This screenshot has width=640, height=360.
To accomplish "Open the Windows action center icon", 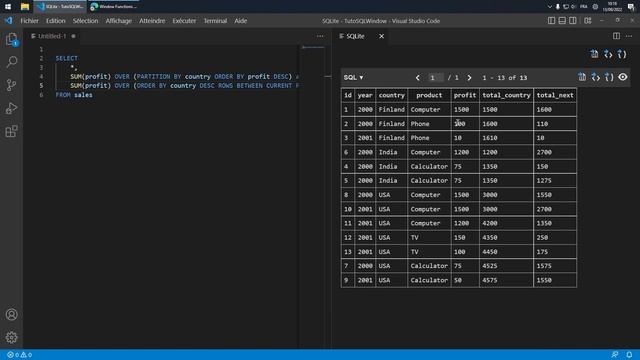I will [x=631, y=7].
